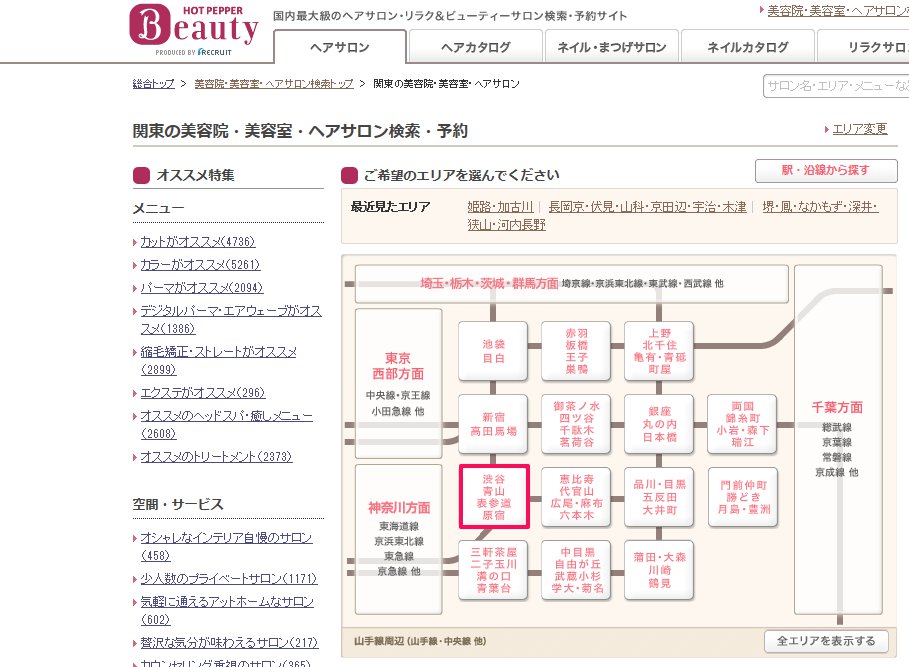
Task: Choose the 中目黒・自由が丘 area tile
Action: click(576, 570)
